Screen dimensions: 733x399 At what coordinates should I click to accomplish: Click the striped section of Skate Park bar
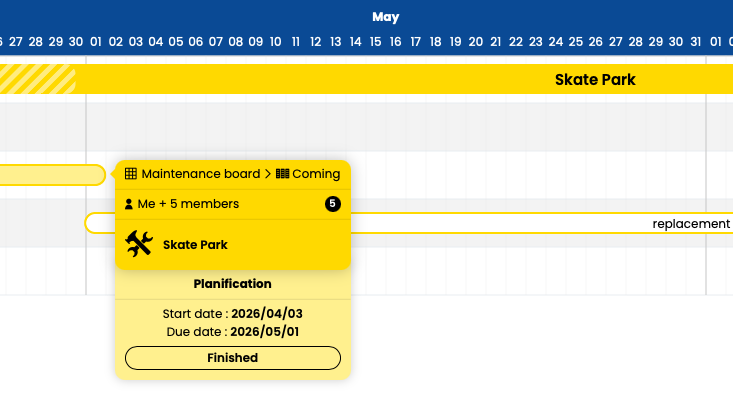coord(37,79)
